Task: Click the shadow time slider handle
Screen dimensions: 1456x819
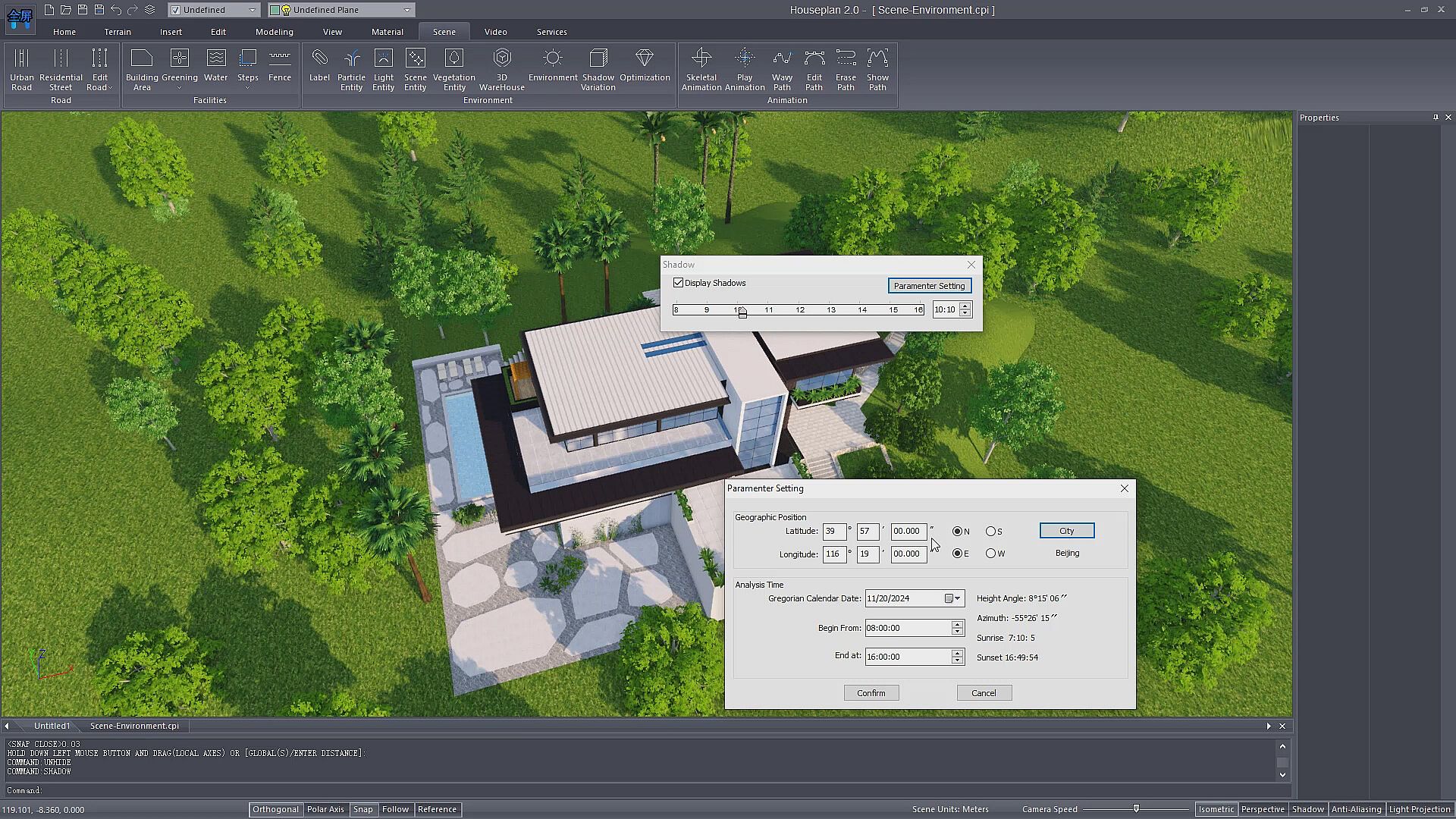Action: tap(742, 312)
